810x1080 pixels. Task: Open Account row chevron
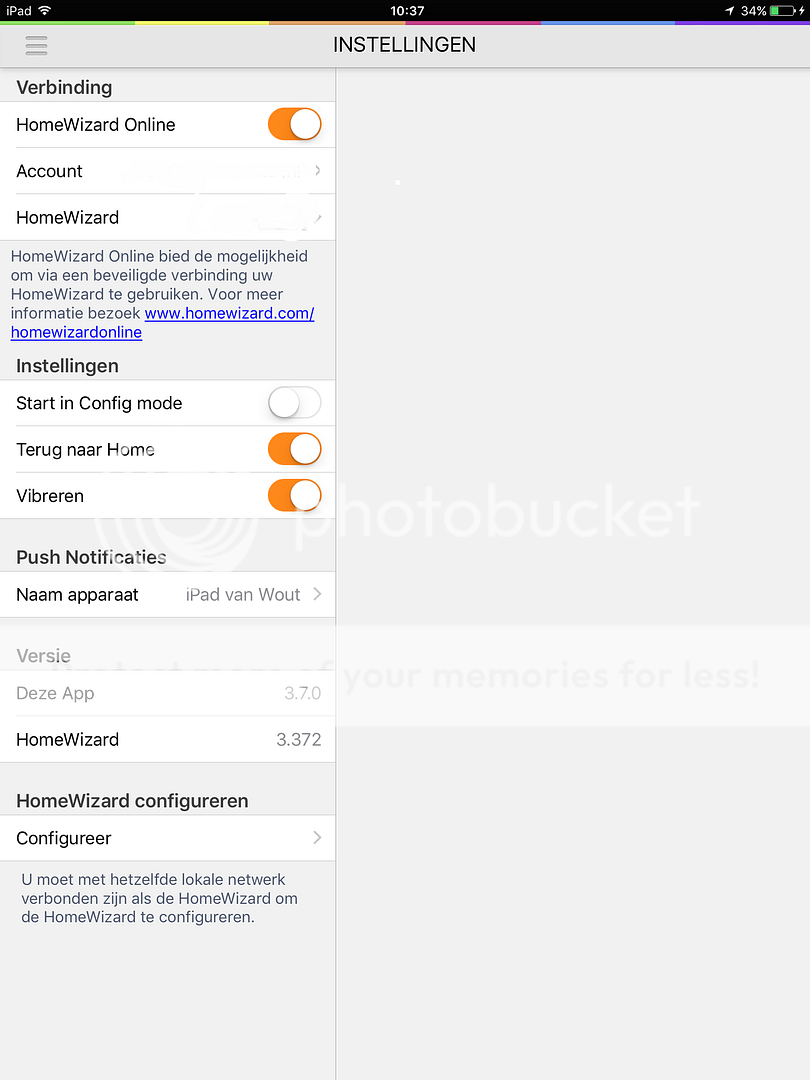click(x=318, y=170)
